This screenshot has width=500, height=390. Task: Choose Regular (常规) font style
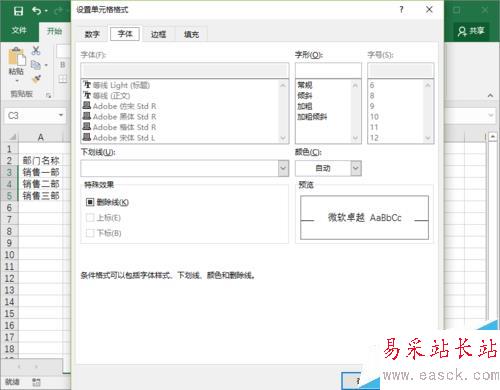[305, 85]
